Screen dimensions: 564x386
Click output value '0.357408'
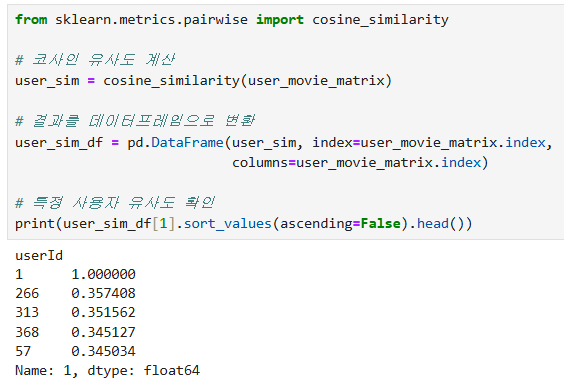point(103,294)
